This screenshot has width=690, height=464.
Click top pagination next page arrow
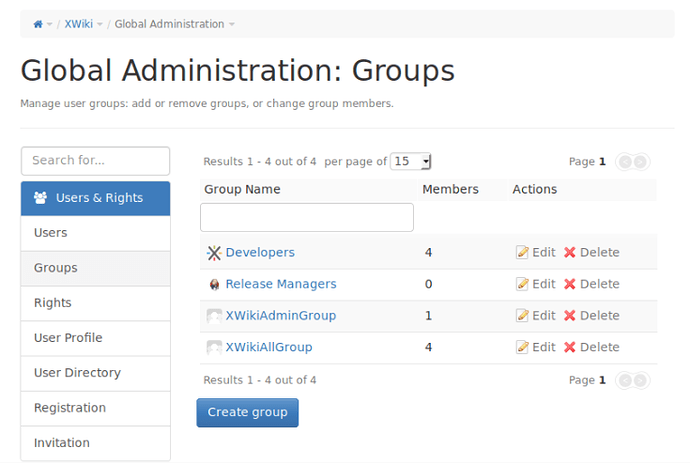(x=641, y=162)
